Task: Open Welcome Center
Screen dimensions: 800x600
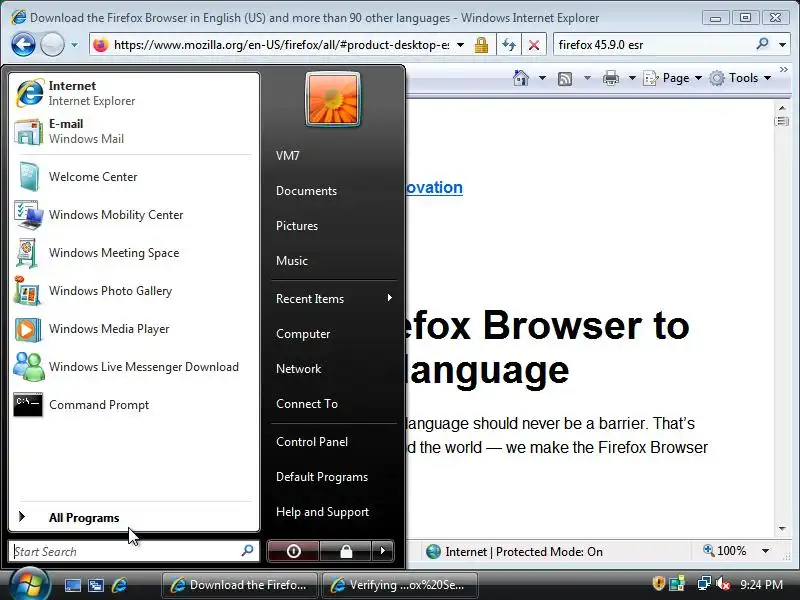Action: point(134,177)
